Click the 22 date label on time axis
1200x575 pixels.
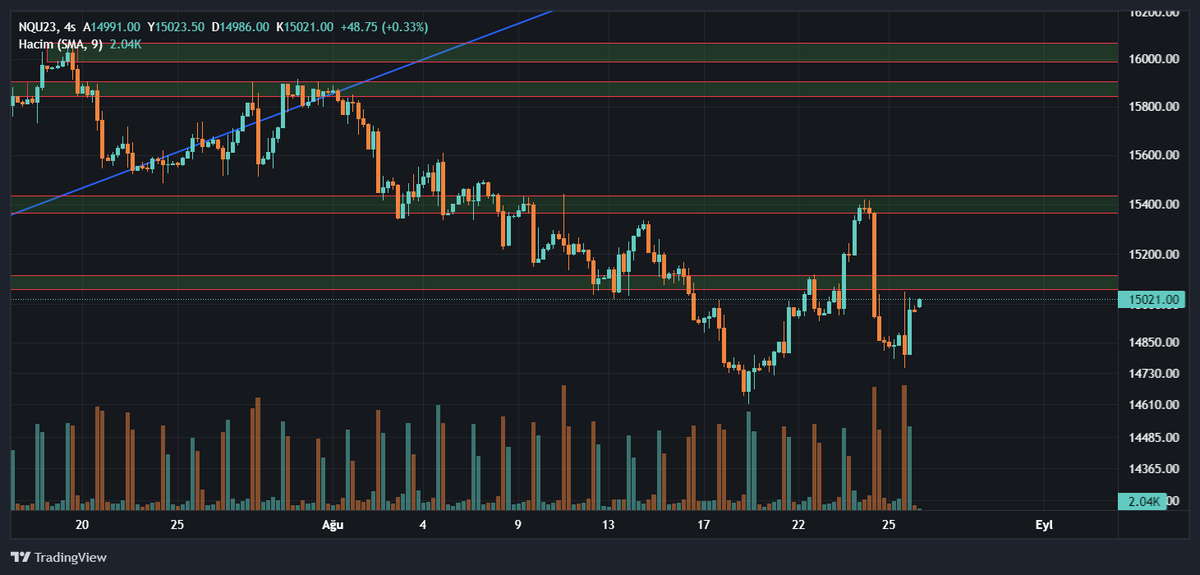tap(798, 525)
